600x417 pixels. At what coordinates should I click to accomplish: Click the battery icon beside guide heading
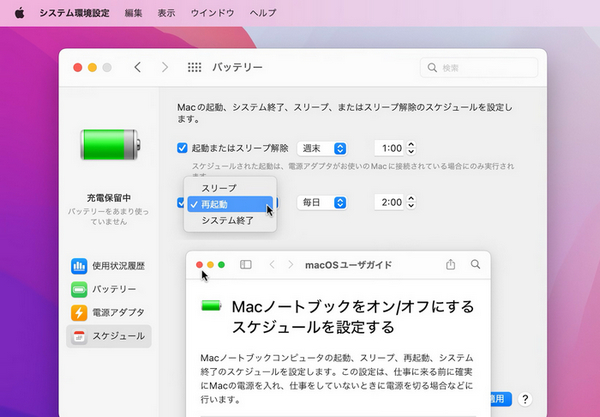click(211, 306)
